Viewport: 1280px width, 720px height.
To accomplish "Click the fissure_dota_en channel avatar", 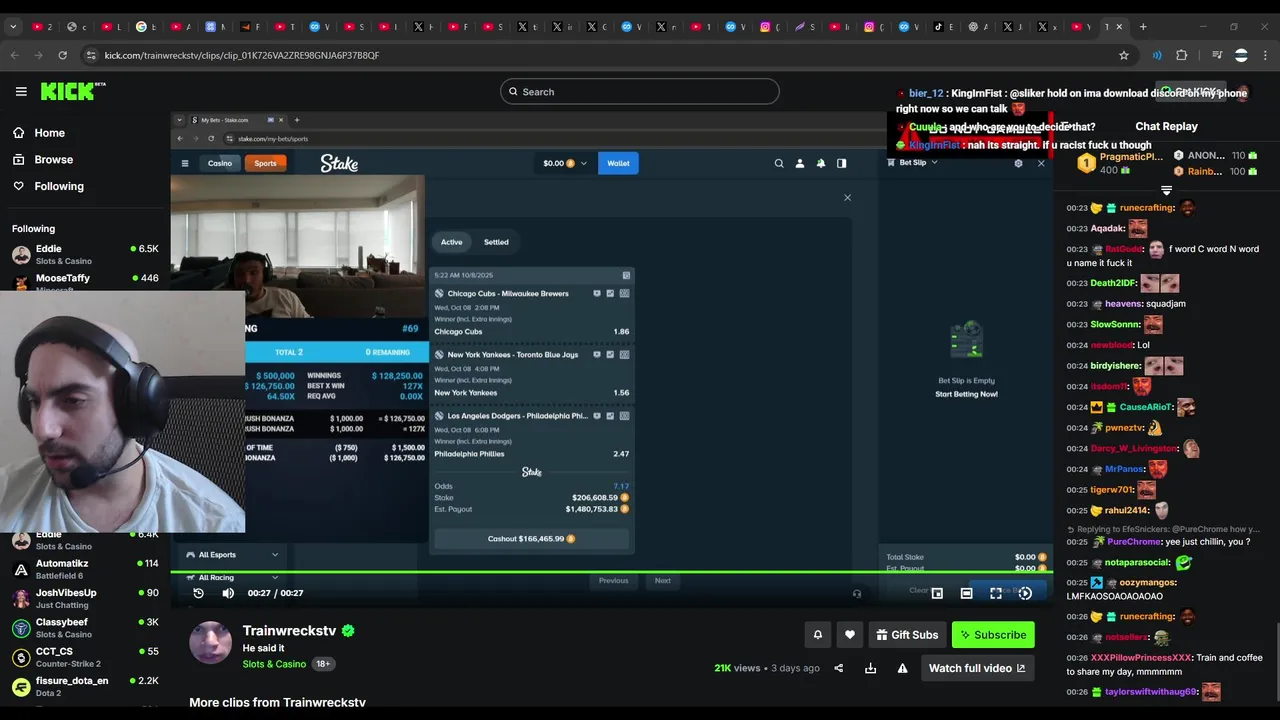I will (21, 686).
